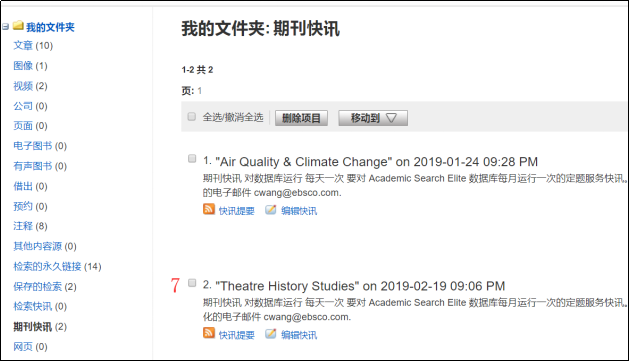
Task: Click RSS icon for Air Quality alert
Action: (209, 210)
